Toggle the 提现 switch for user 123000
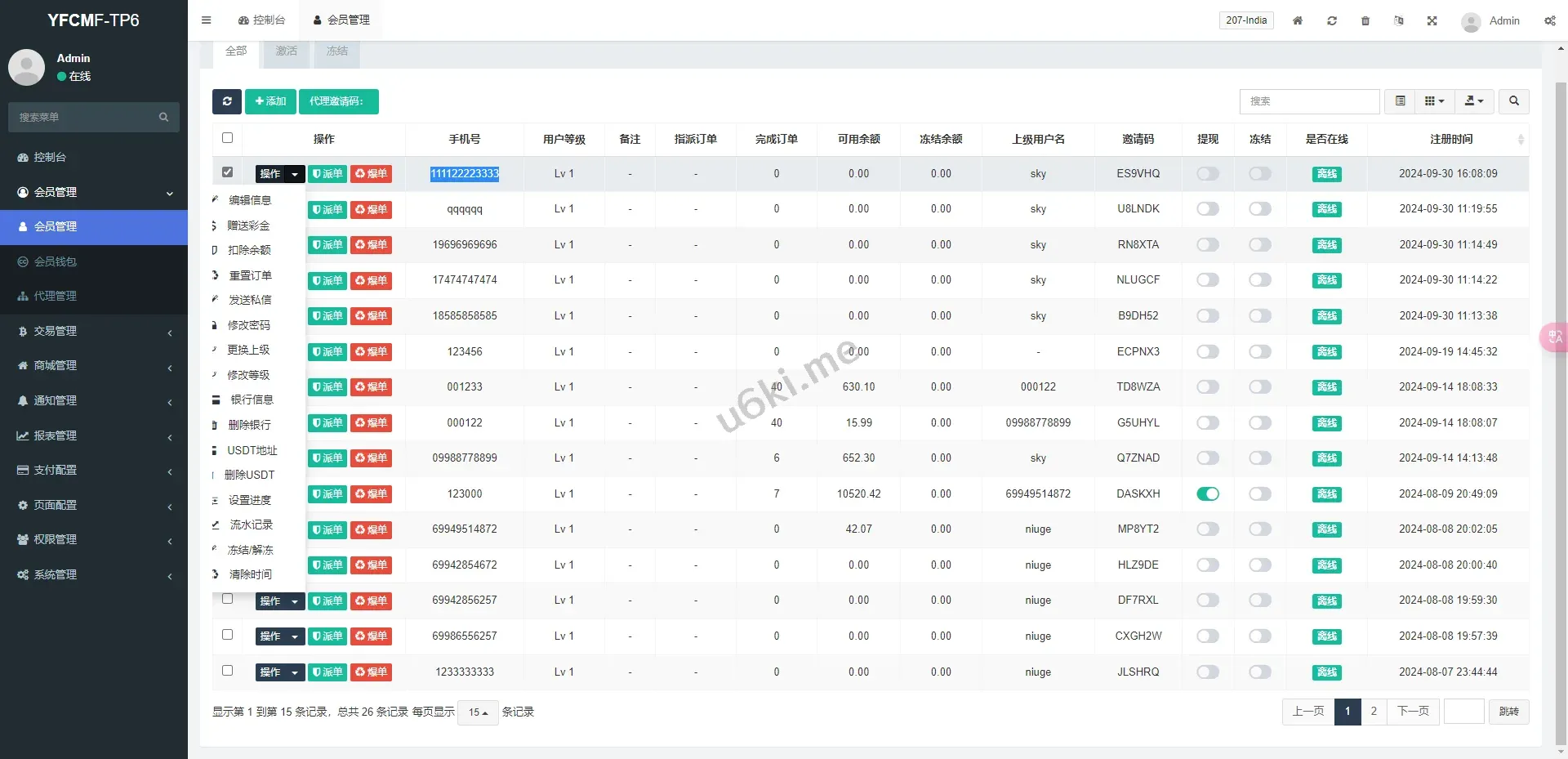Viewport: 1568px width, 759px height. [x=1207, y=493]
